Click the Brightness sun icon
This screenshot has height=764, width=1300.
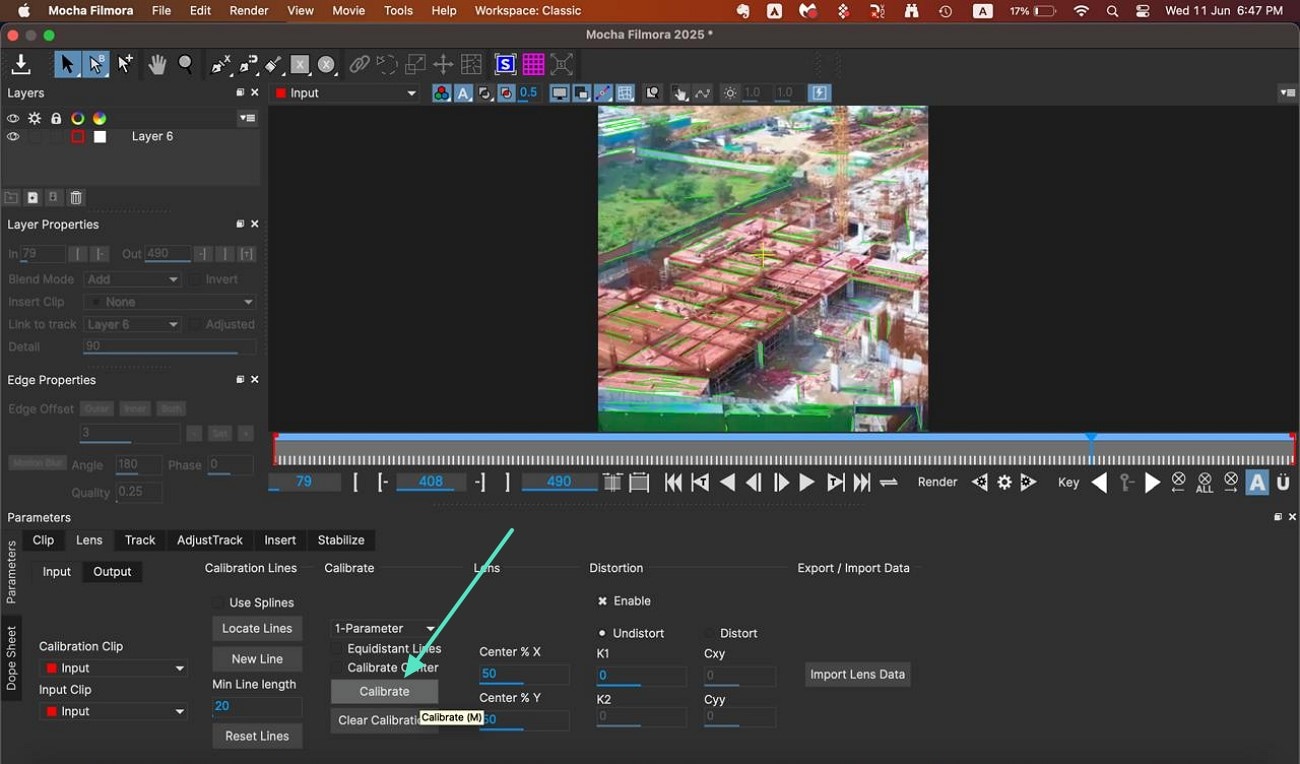pos(730,93)
